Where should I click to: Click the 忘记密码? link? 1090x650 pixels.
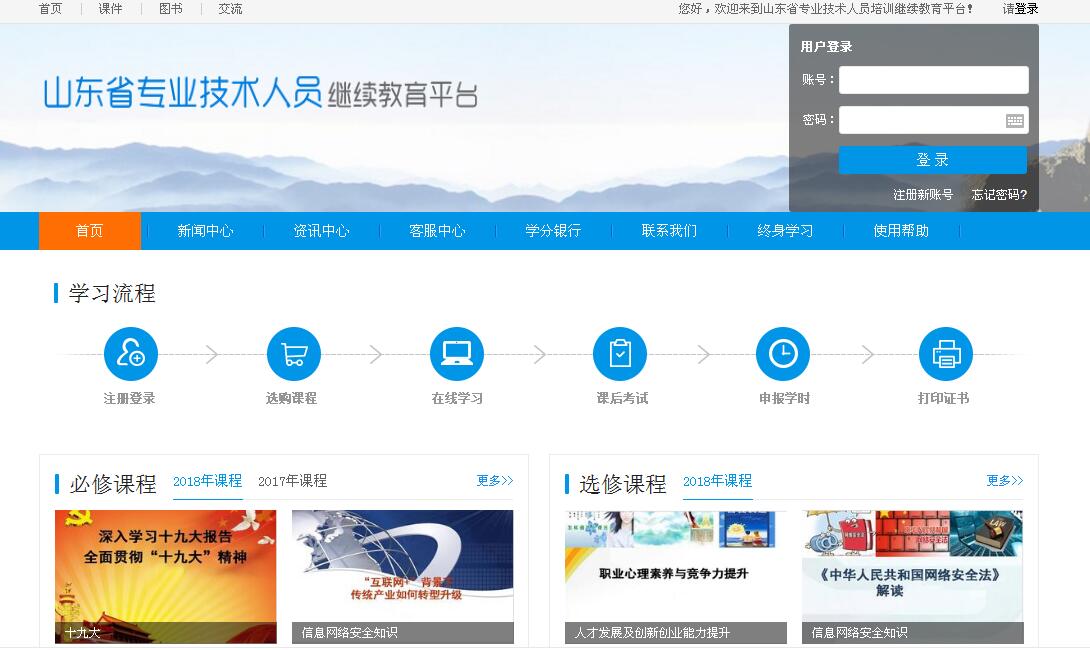[x=999, y=195]
